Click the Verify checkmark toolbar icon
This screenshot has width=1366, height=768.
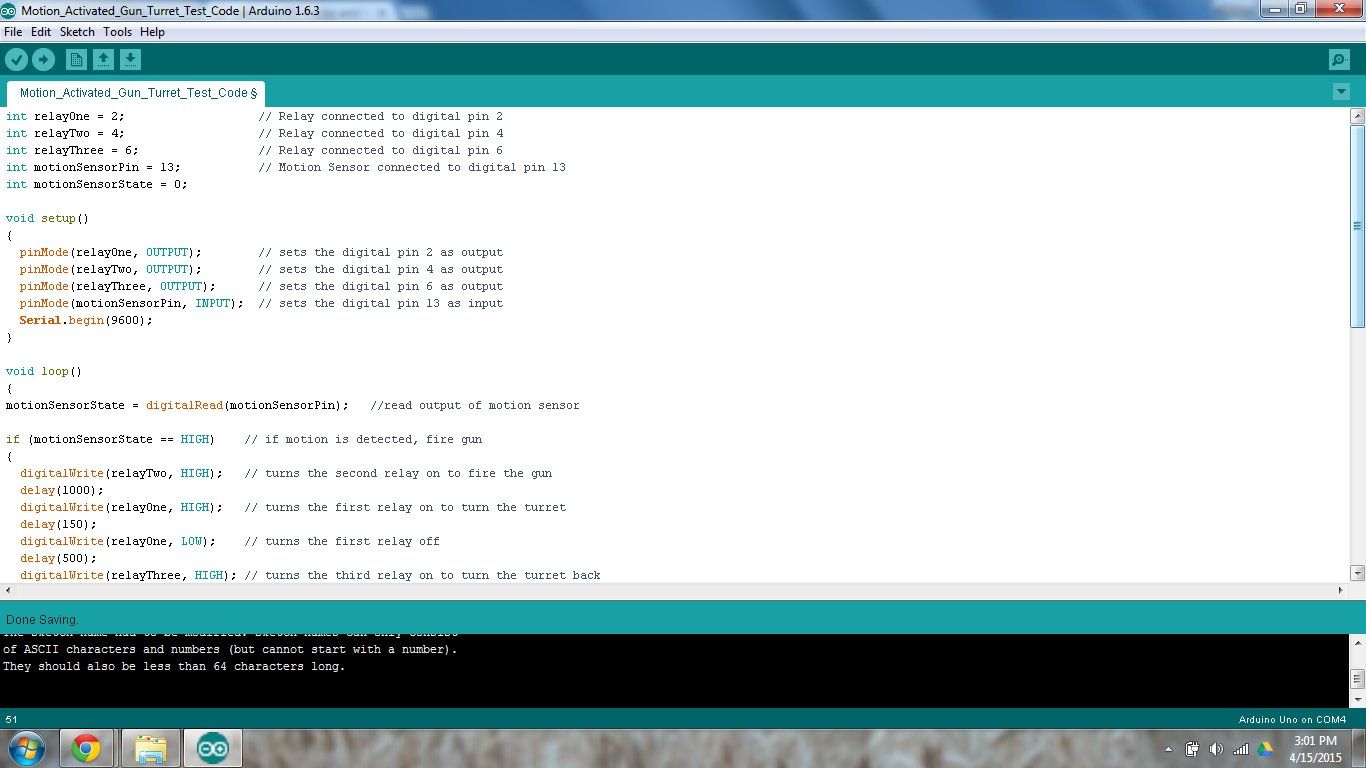click(x=16, y=60)
